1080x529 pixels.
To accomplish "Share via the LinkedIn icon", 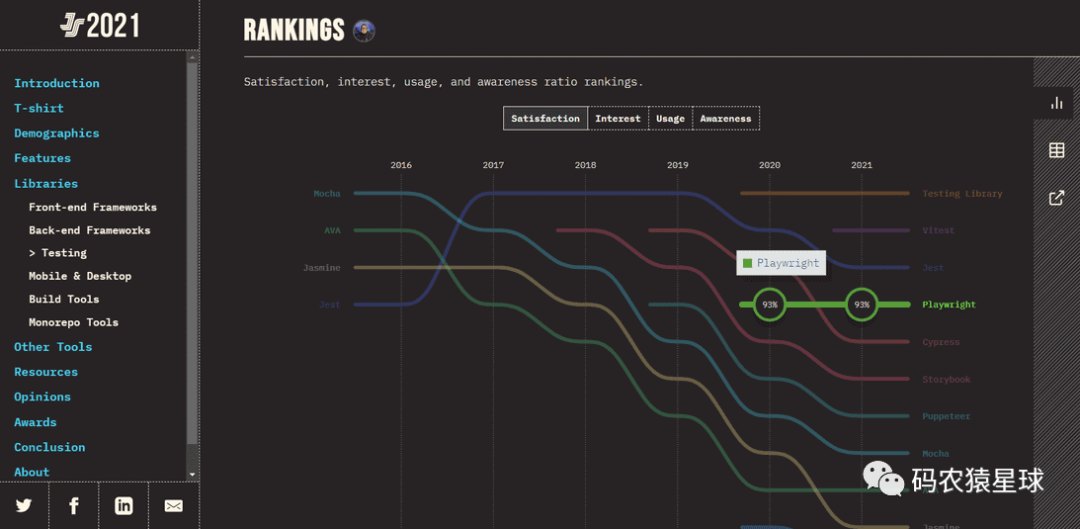I will click(x=123, y=506).
